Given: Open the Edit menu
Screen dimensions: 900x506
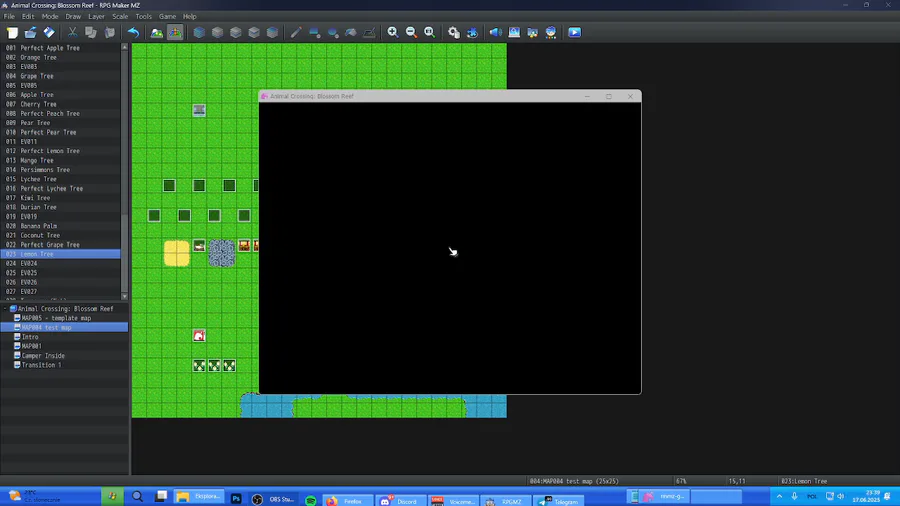Looking at the screenshot, I should (28, 17).
